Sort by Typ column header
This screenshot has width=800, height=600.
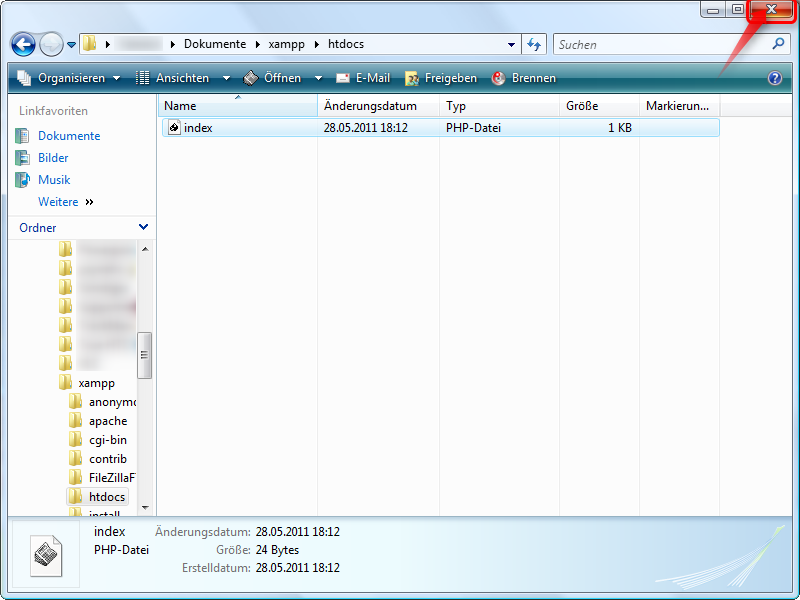click(499, 106)
